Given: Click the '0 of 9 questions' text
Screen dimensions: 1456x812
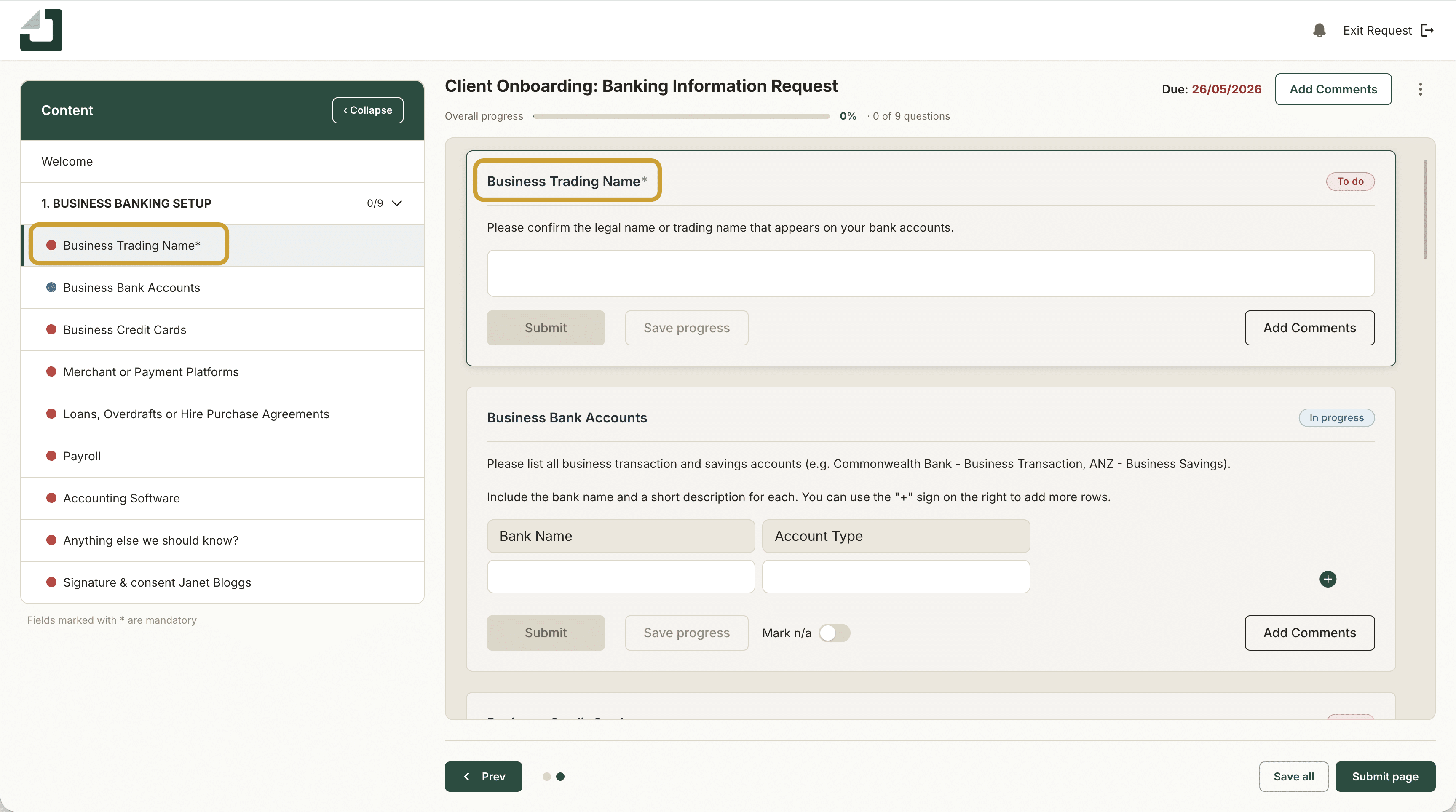Looking at the screenshot, I should pos(911,116).
